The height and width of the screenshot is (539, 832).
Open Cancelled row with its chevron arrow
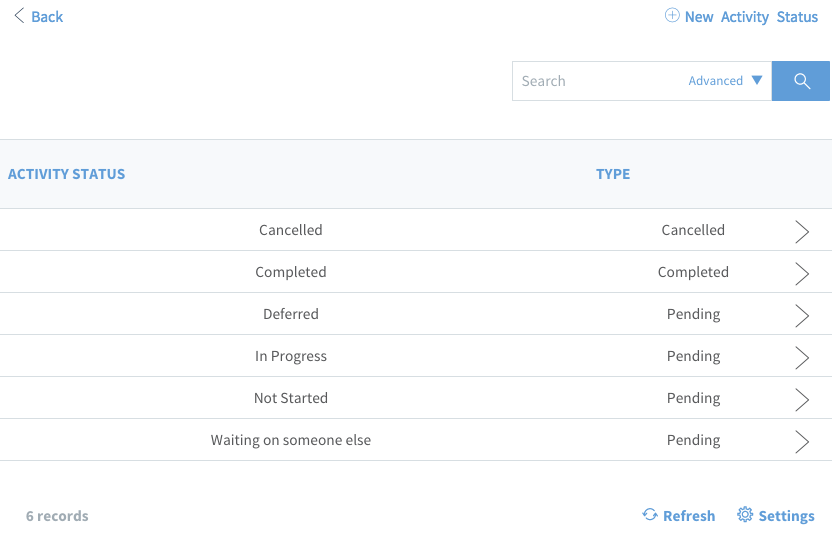[802, 232]
